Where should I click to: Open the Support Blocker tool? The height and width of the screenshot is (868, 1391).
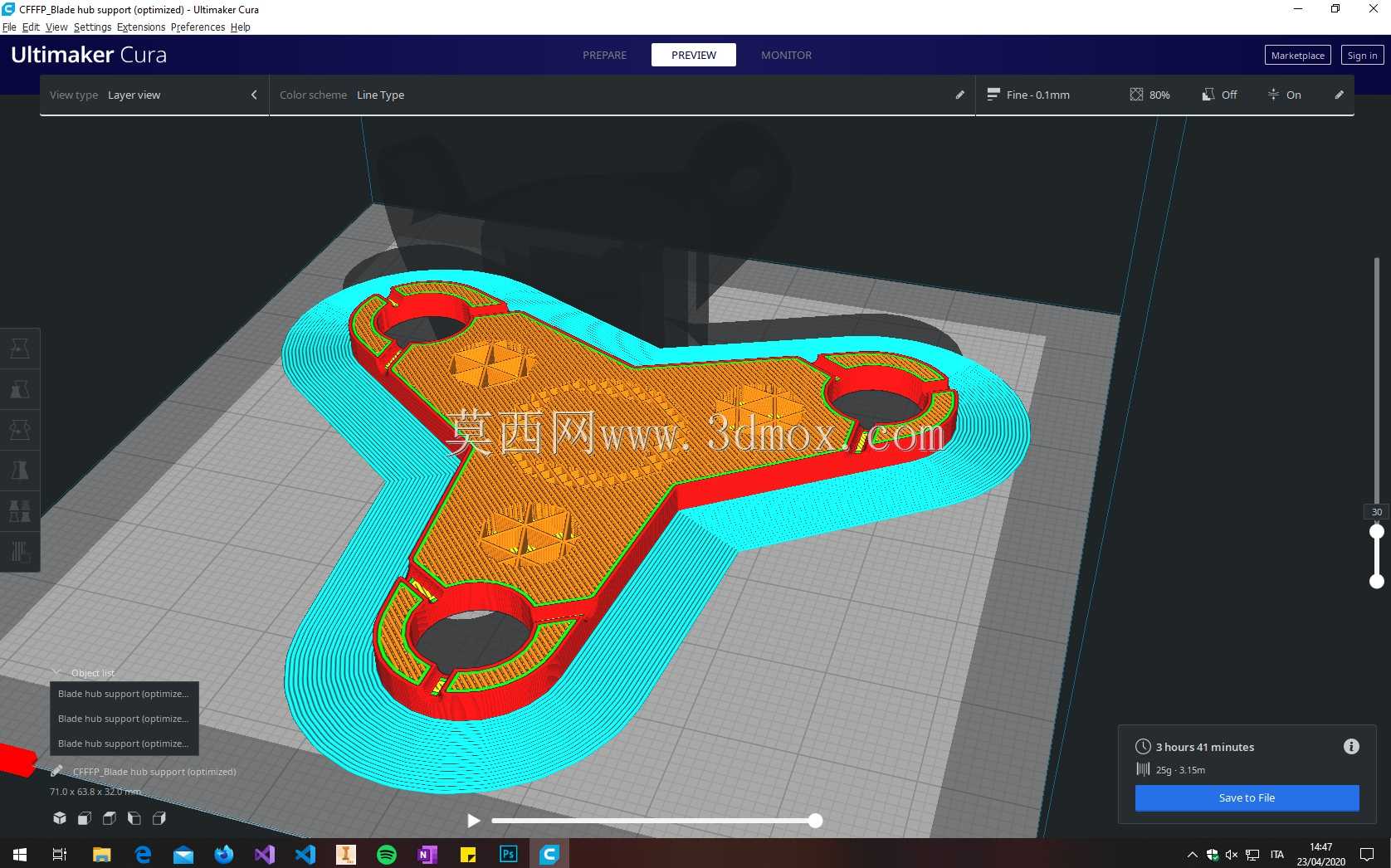[20, 552]
